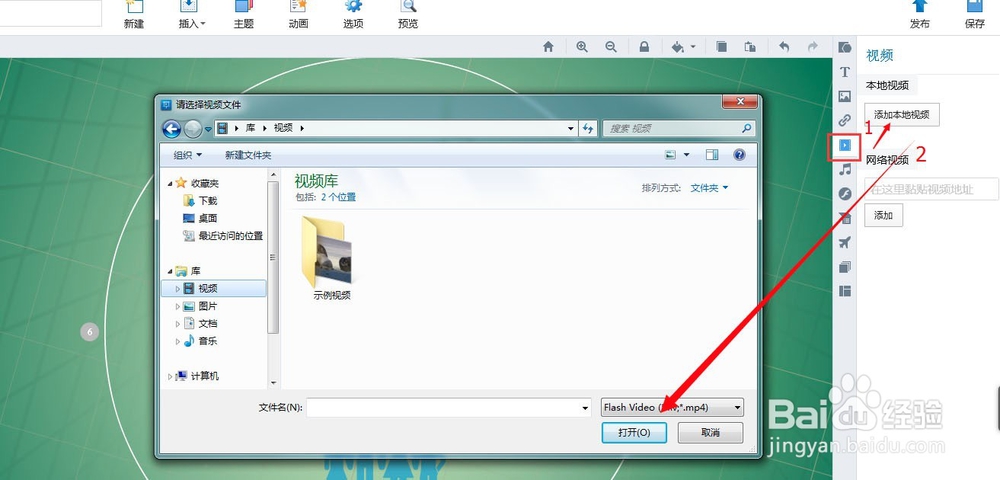1000x480 pixels.
Task: Click the 保存 (Save) icon
Action: click(x=975, y=14)
